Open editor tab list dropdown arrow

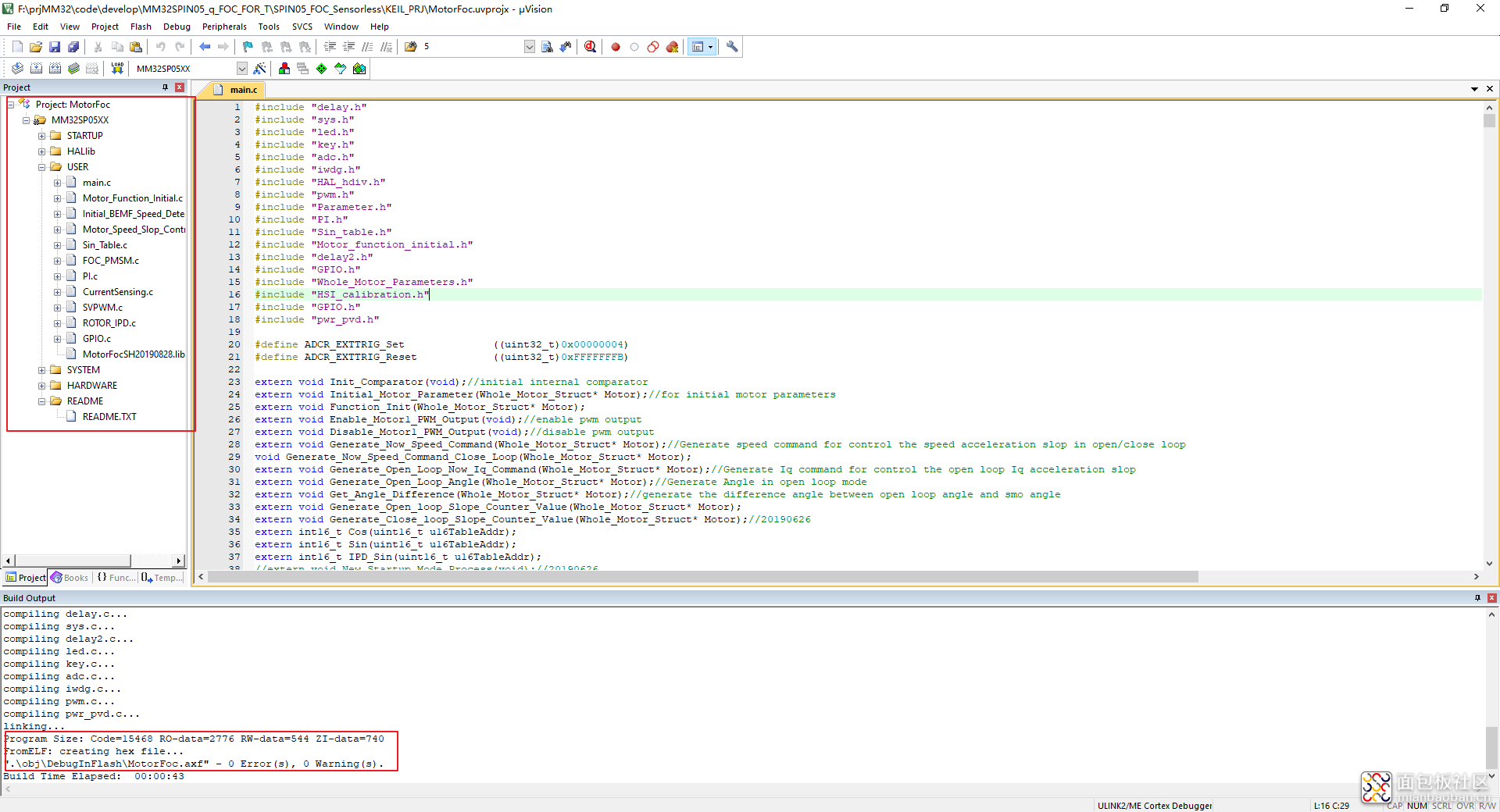click(1474, 89)
